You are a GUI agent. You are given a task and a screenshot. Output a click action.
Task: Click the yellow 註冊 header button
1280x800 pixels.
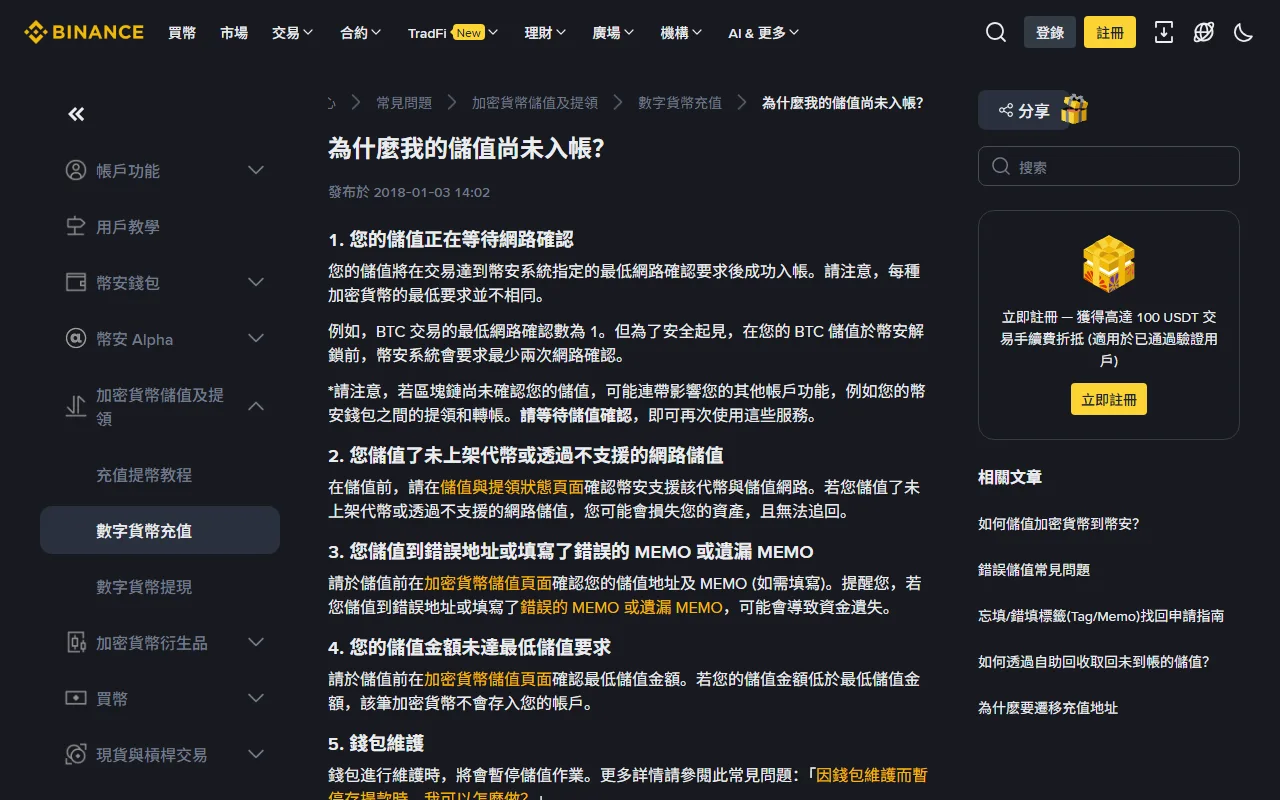[x=1110, y=32]
